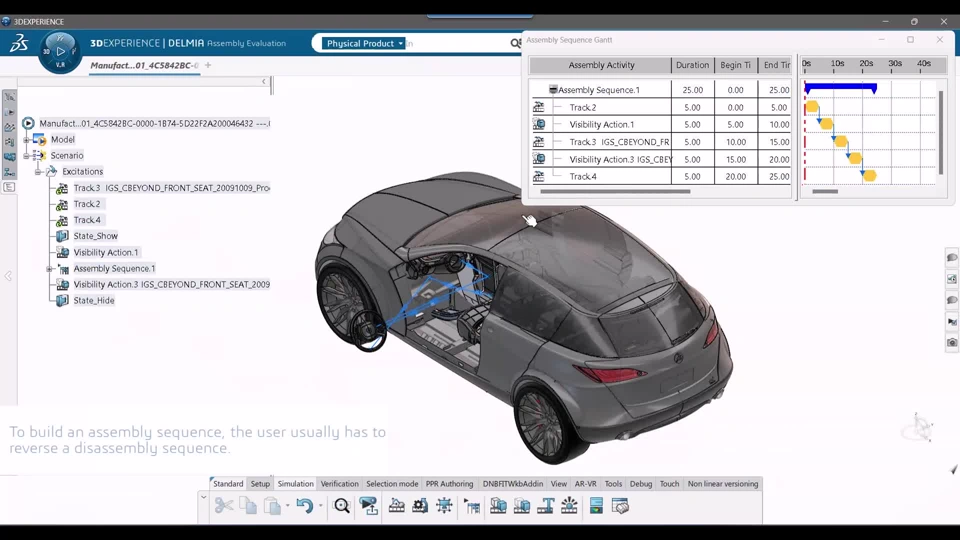Click the Assembly Sequence flag icon in toolbar
Image resolution: width=960 pixels, height=540 pixels.
pyautogui.click(x=472, y=506)
